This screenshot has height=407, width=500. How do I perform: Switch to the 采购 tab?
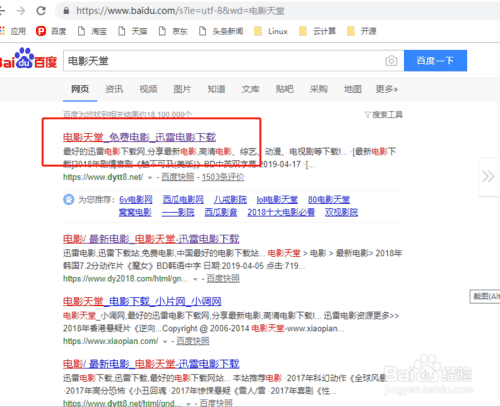(318, 89)
